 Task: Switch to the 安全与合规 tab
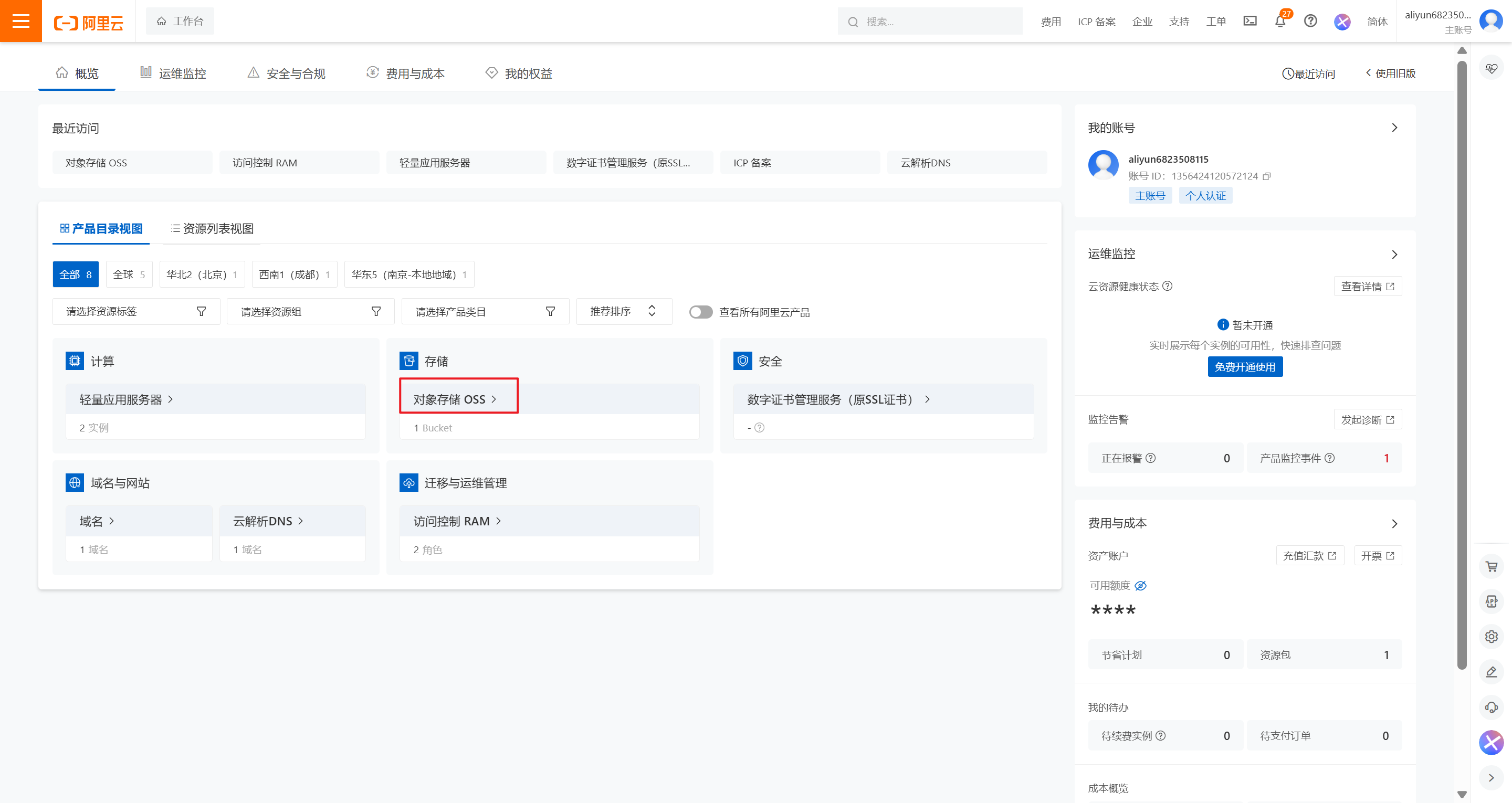tap(287, 73)
